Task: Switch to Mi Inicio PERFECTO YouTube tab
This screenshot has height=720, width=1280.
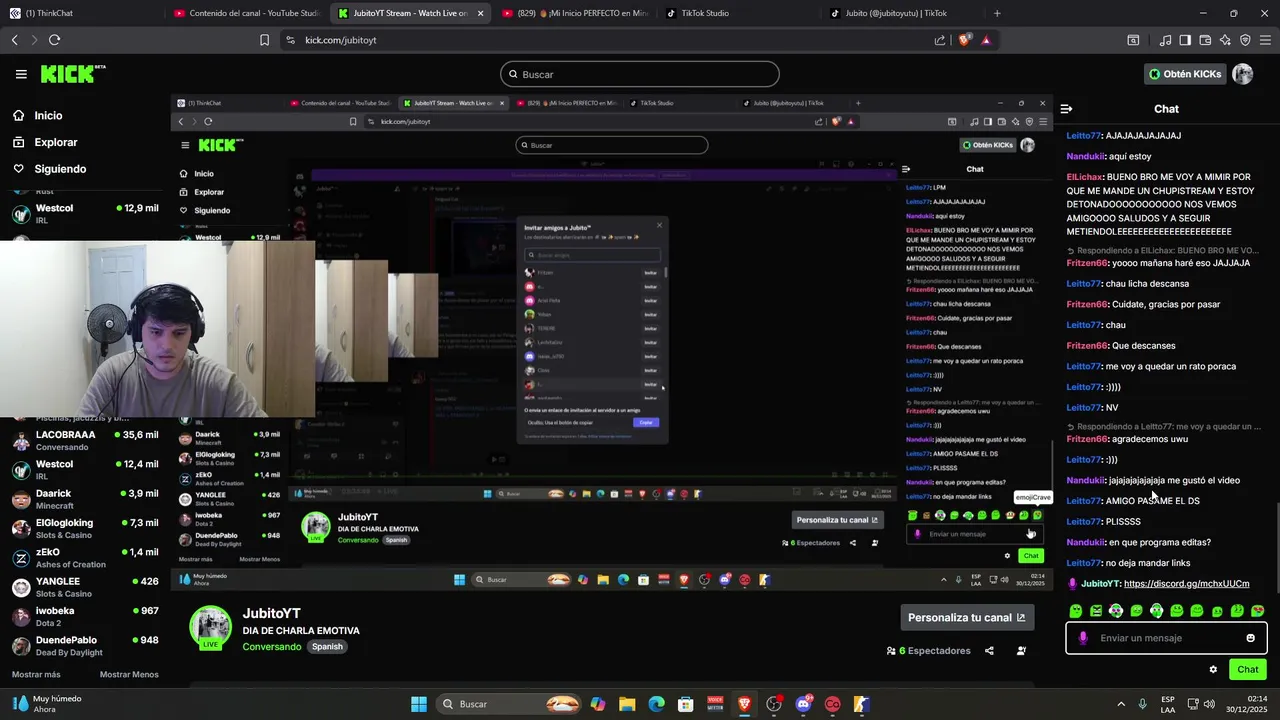Action: click(x=575, y=13)
